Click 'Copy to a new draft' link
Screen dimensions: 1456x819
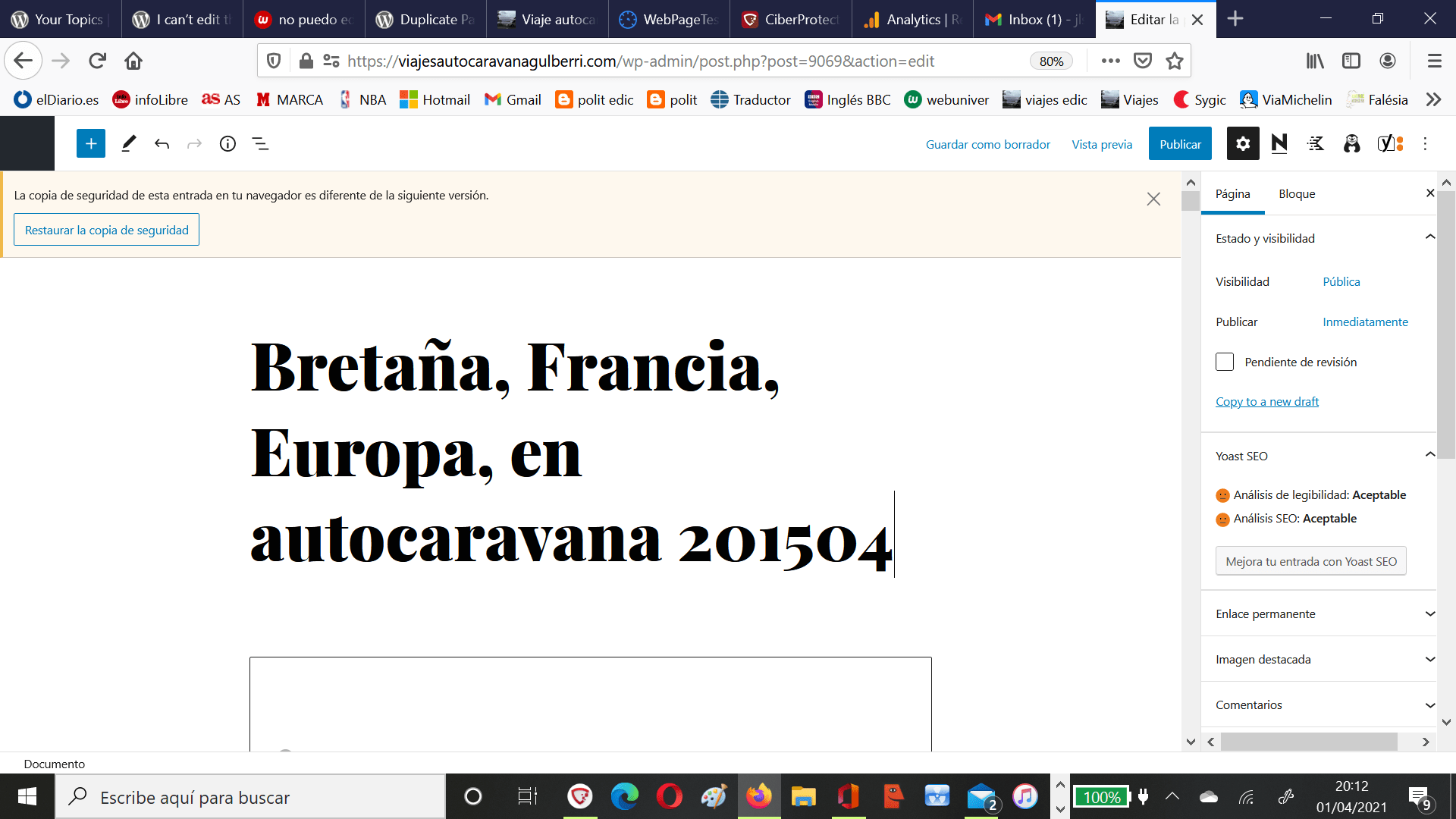[1267, 401]
